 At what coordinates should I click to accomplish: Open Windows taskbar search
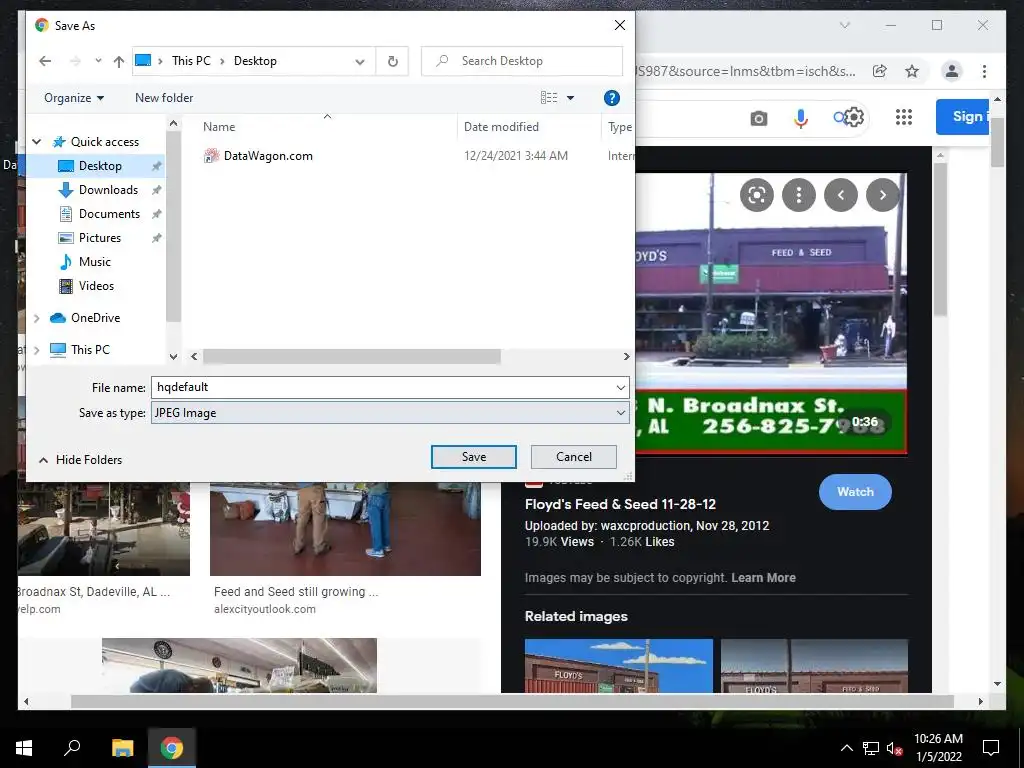(x=72, y=748)
